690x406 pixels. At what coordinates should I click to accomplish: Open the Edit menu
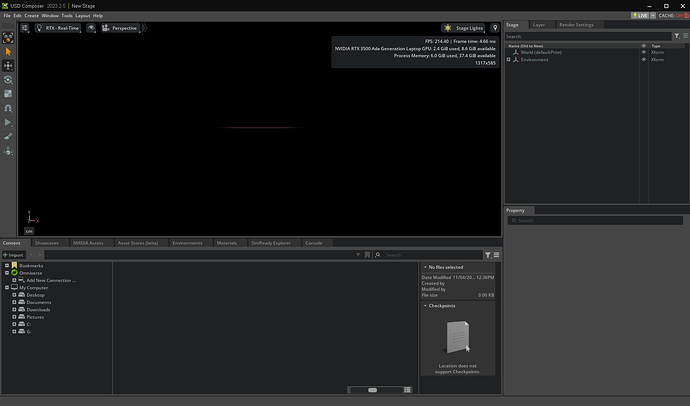point(17,16)
